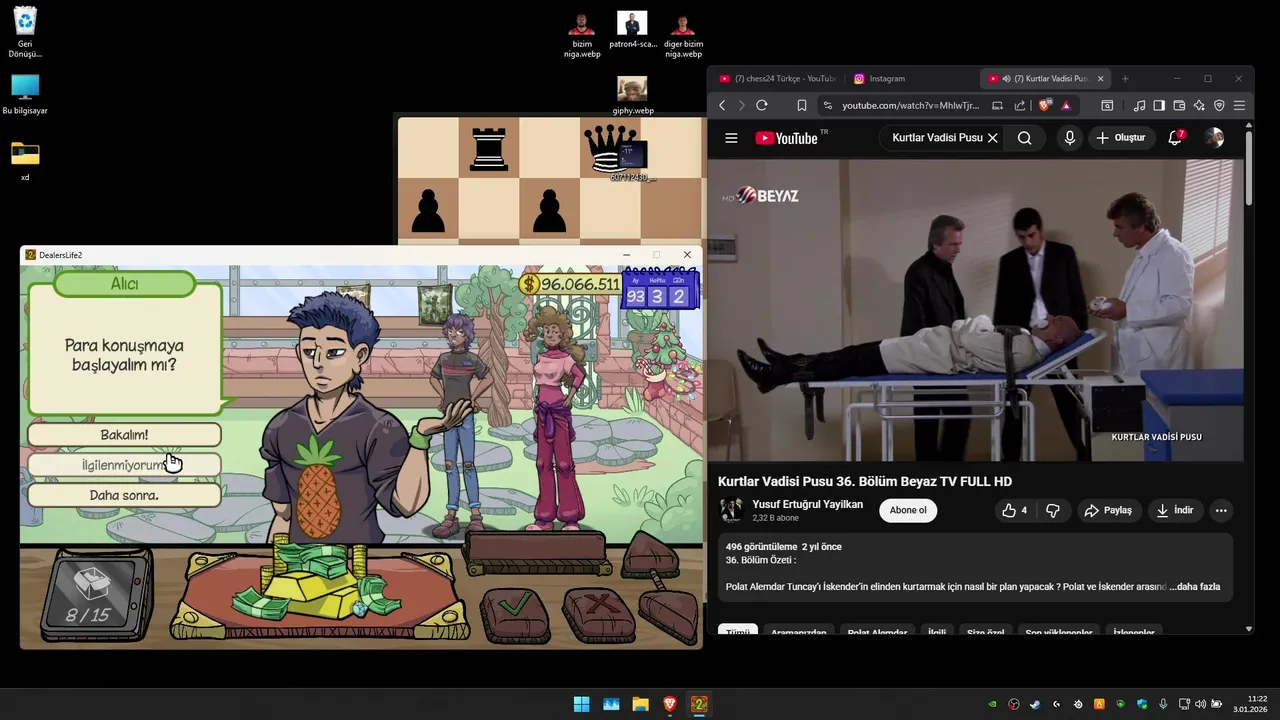Viewport: 1280px width, 720px height.
Task: Click the share icon in the address bar
Action: click(1020, 105)
